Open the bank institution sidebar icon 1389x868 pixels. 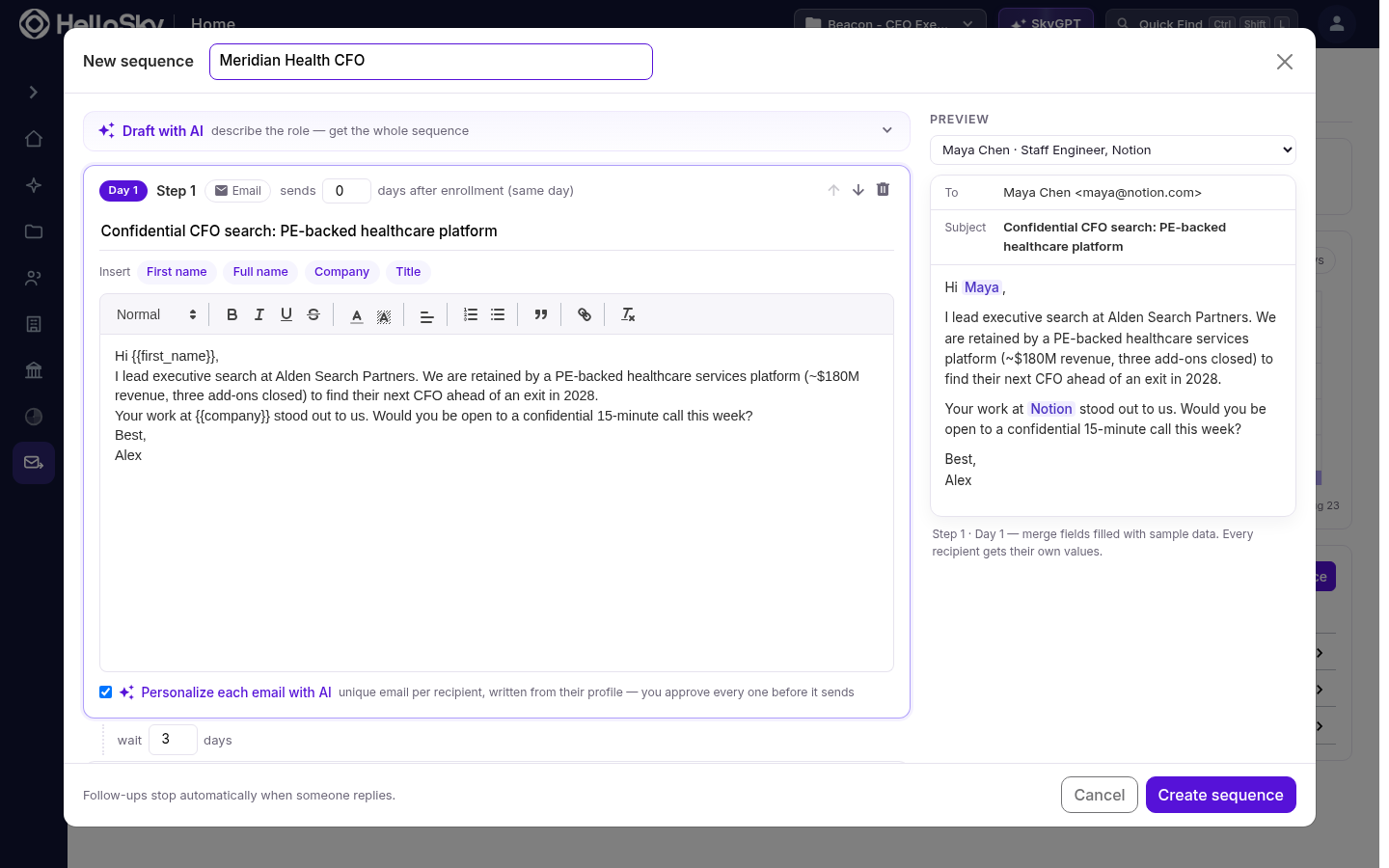(34, 370)
